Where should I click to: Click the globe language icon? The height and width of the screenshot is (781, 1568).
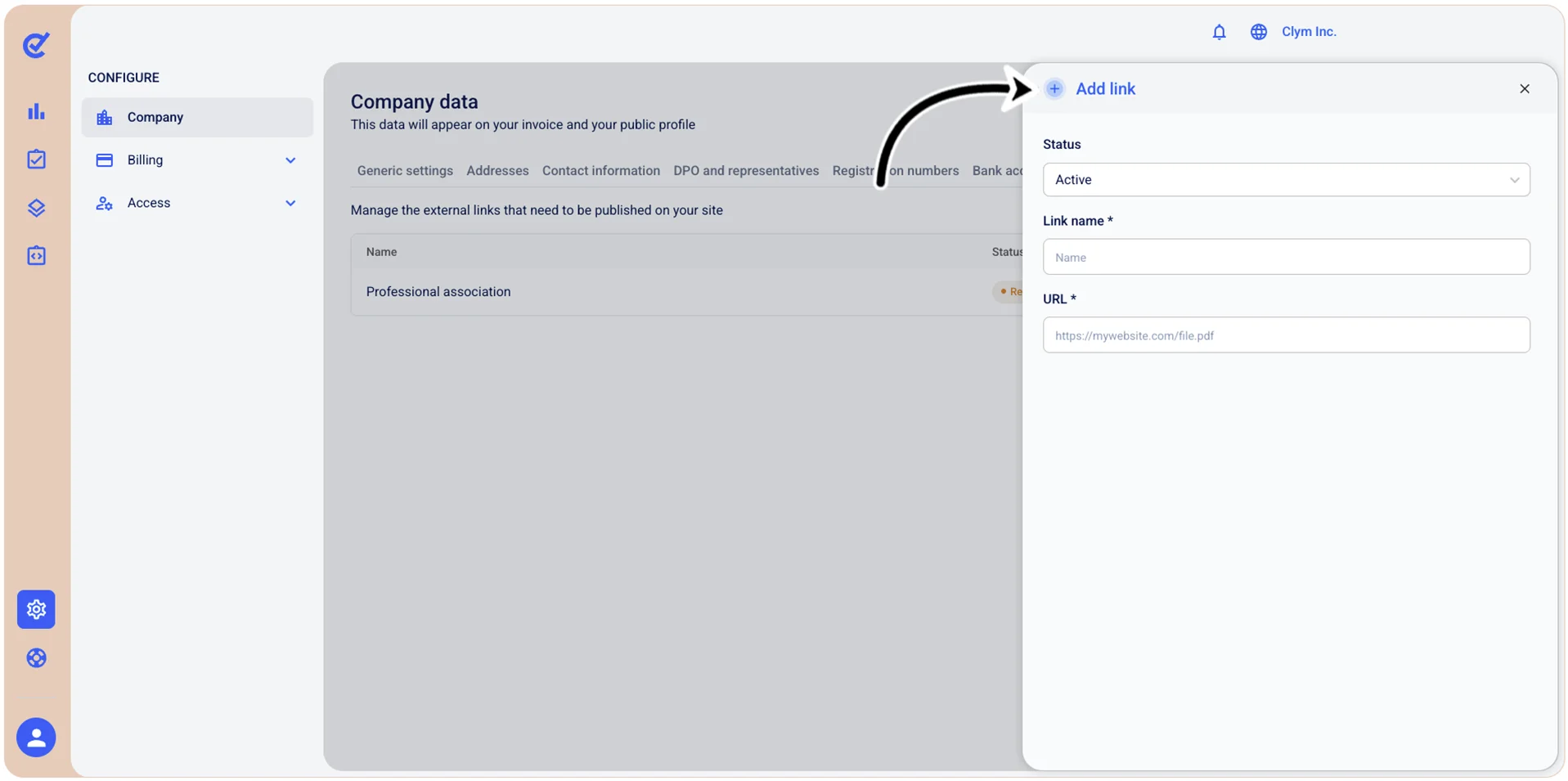point(1259,32)
